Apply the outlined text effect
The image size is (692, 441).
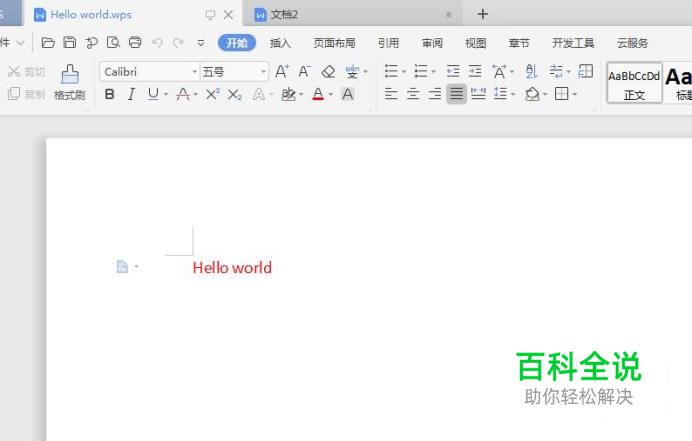259,94
